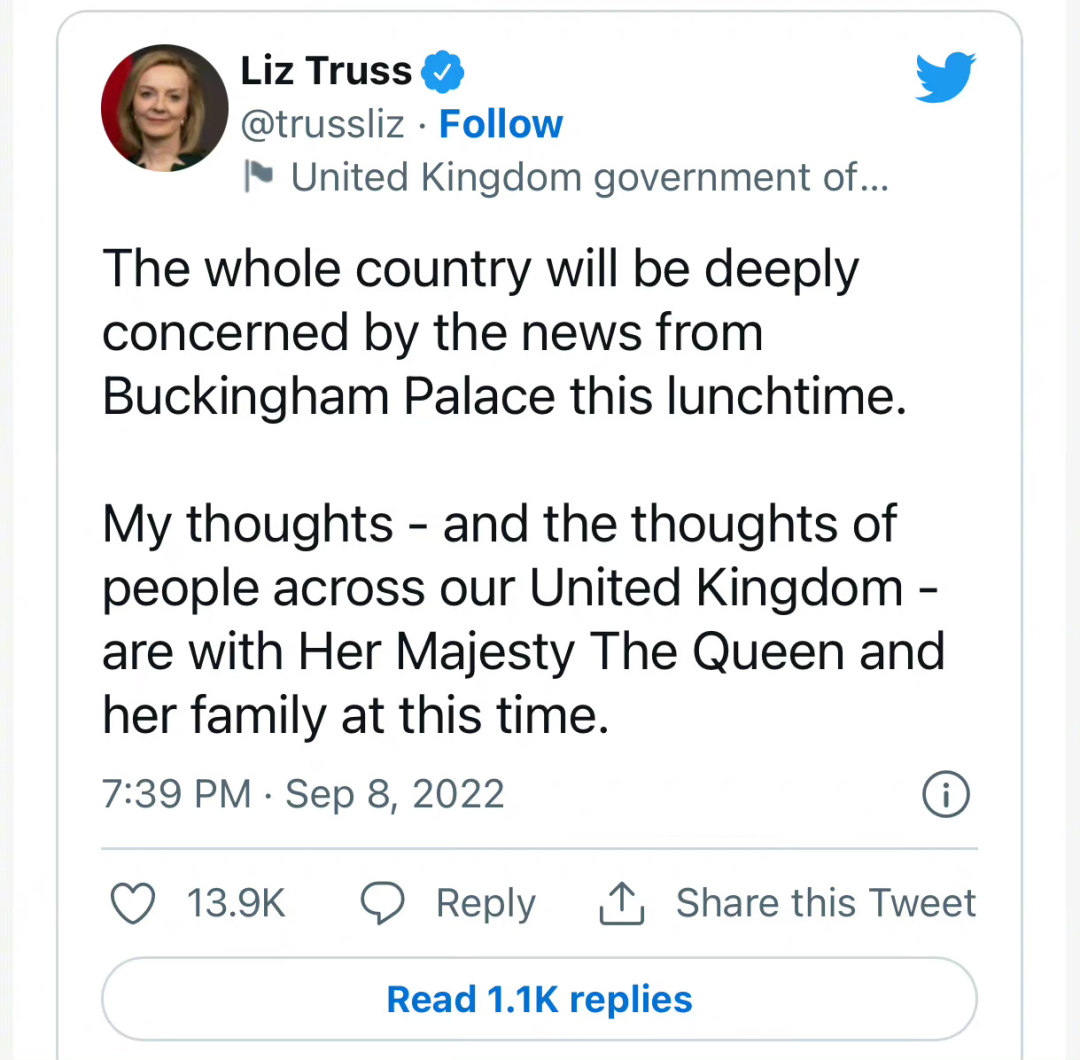Viewport: 1080px width, 1060px height.
Task: Select the Share this Tweet text
Action: pos(825,904)
